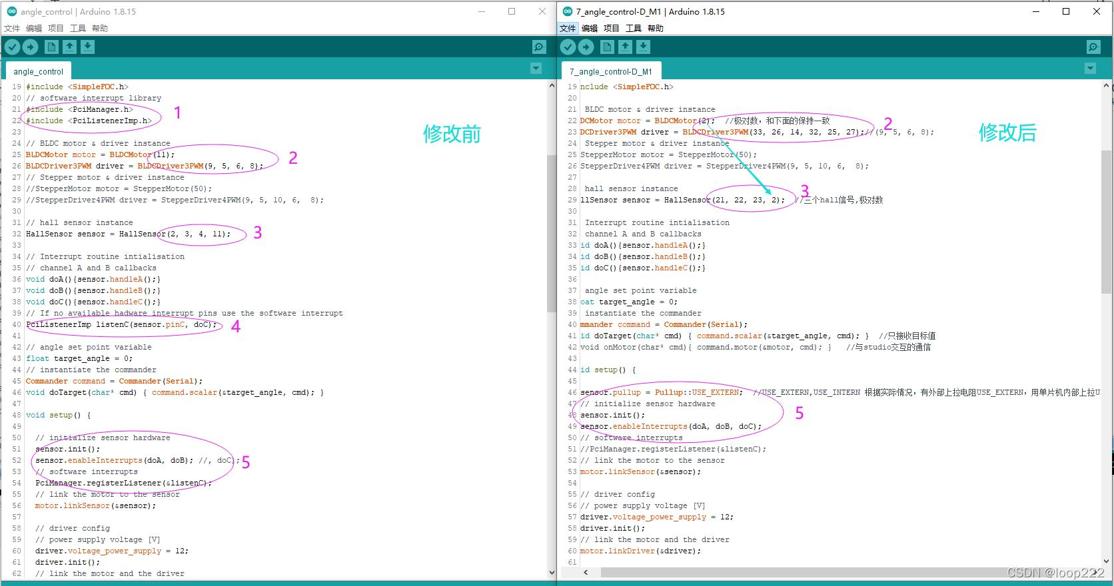The width and height of the screenshot is (1114, 586).
Task: Open 项目 menu in 7_angle_control-D_M1 window
Action: (612, 28)
